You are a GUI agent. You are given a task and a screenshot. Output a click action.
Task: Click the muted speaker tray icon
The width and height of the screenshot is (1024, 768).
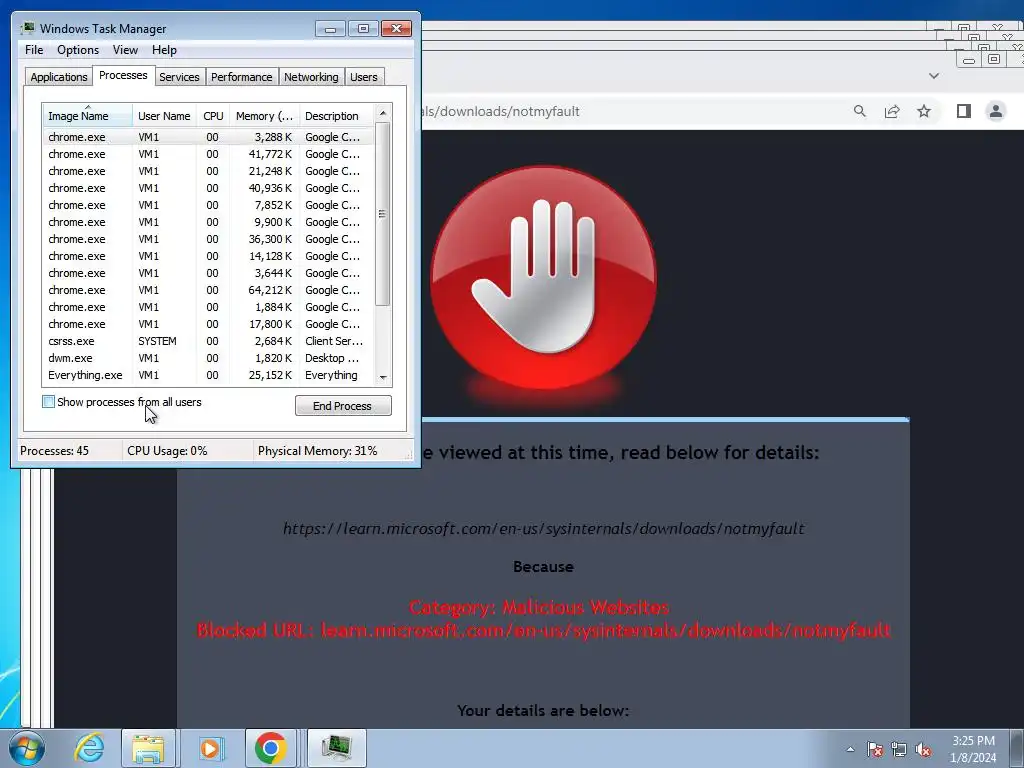[x=923, y=749]
